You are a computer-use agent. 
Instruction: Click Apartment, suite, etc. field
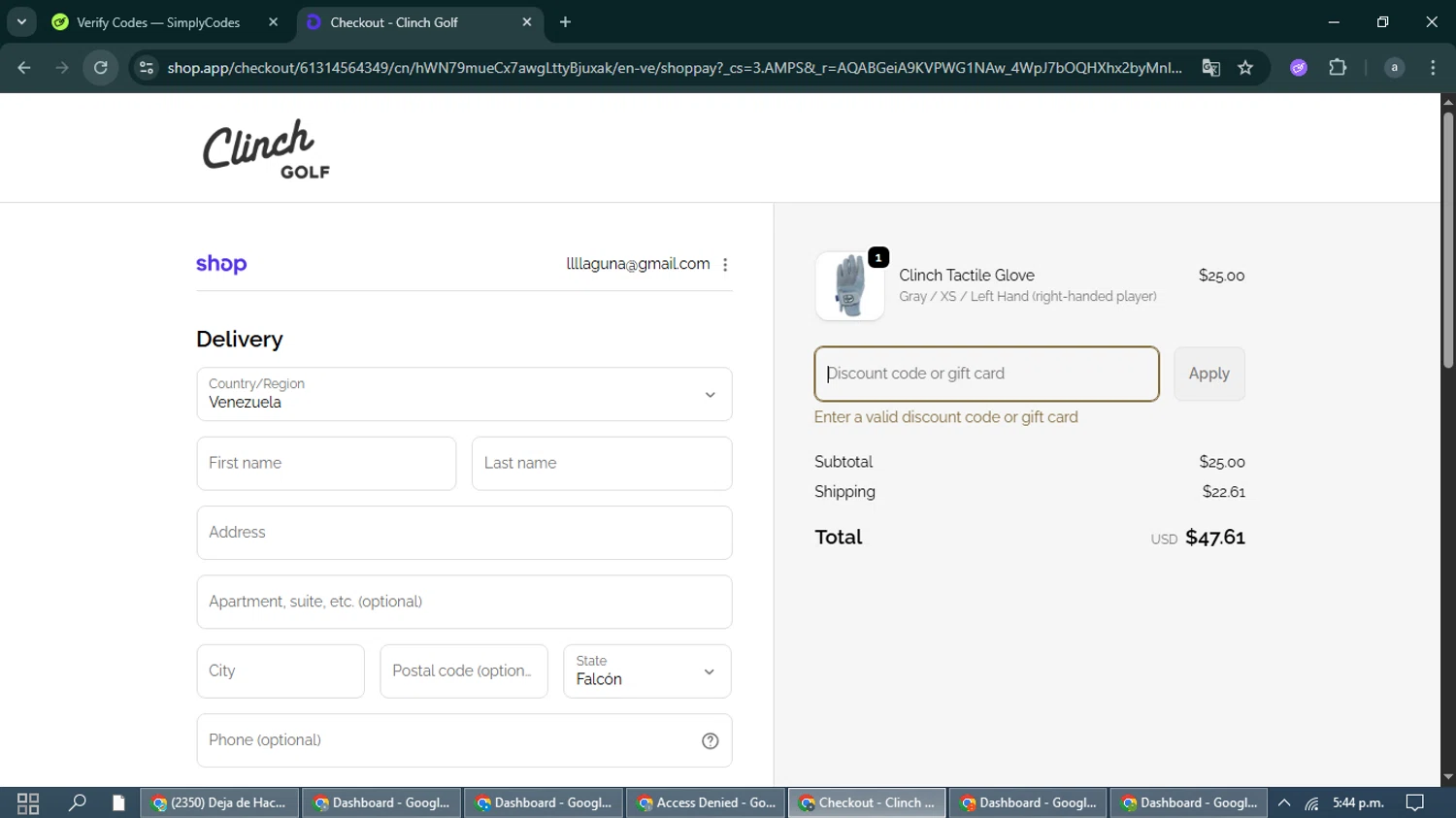click(464, 602)
